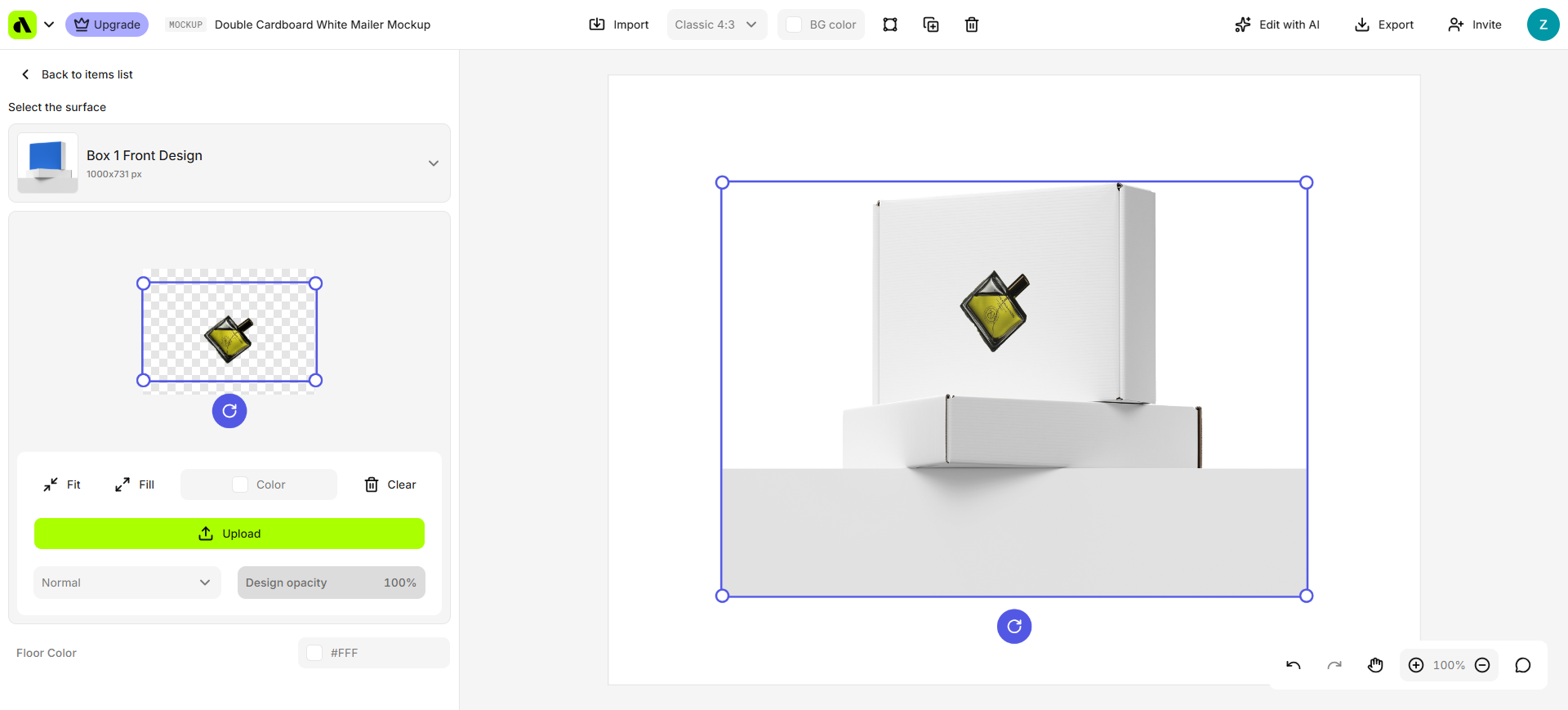Open the Floor Color #FFF field
This screenshot has width=1568, height=710.
pyautogui.click(x=374, y=653)
